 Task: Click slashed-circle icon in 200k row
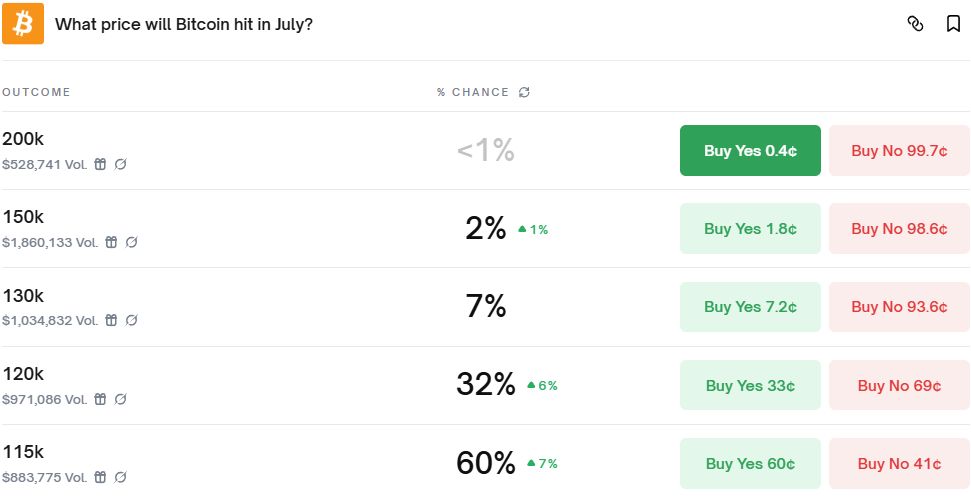coord(120,164)
